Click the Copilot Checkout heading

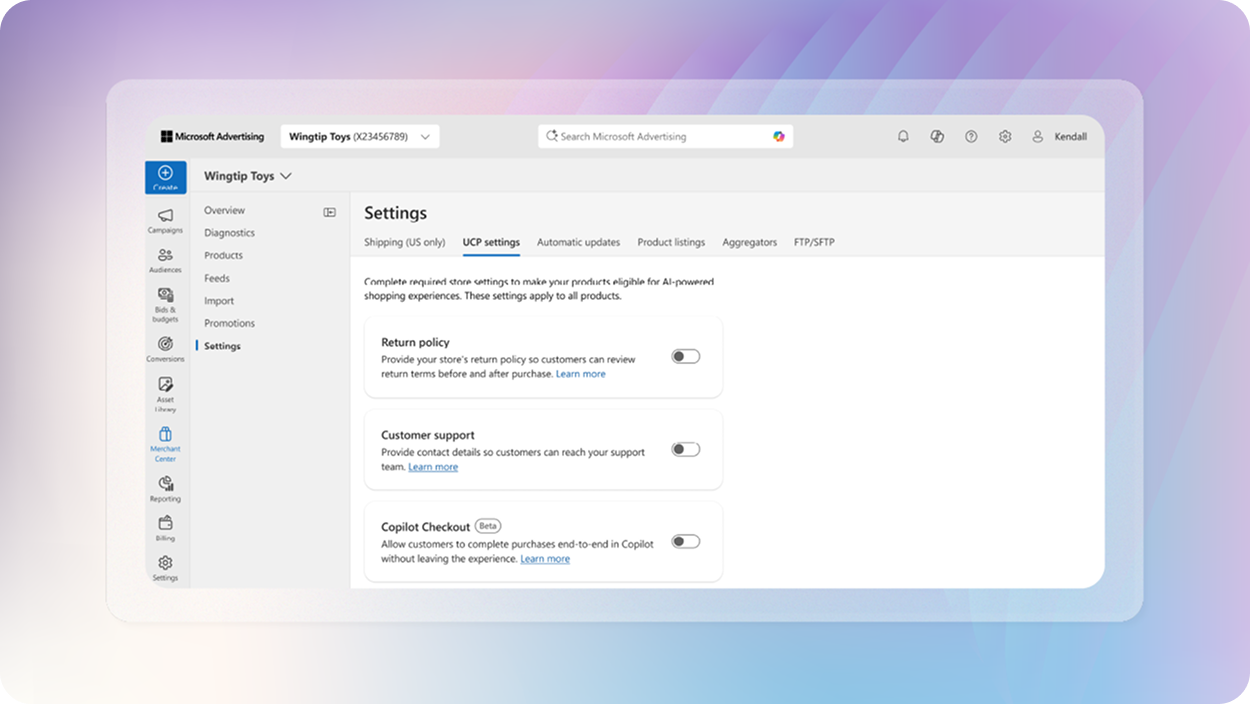point(425,527)
